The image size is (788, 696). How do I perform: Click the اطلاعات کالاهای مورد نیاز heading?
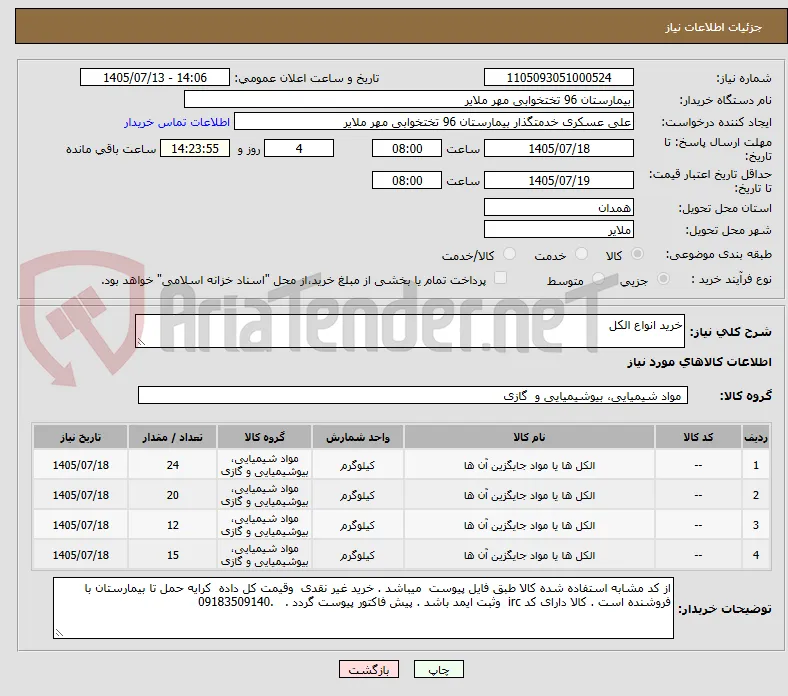(x=699, y=362)
